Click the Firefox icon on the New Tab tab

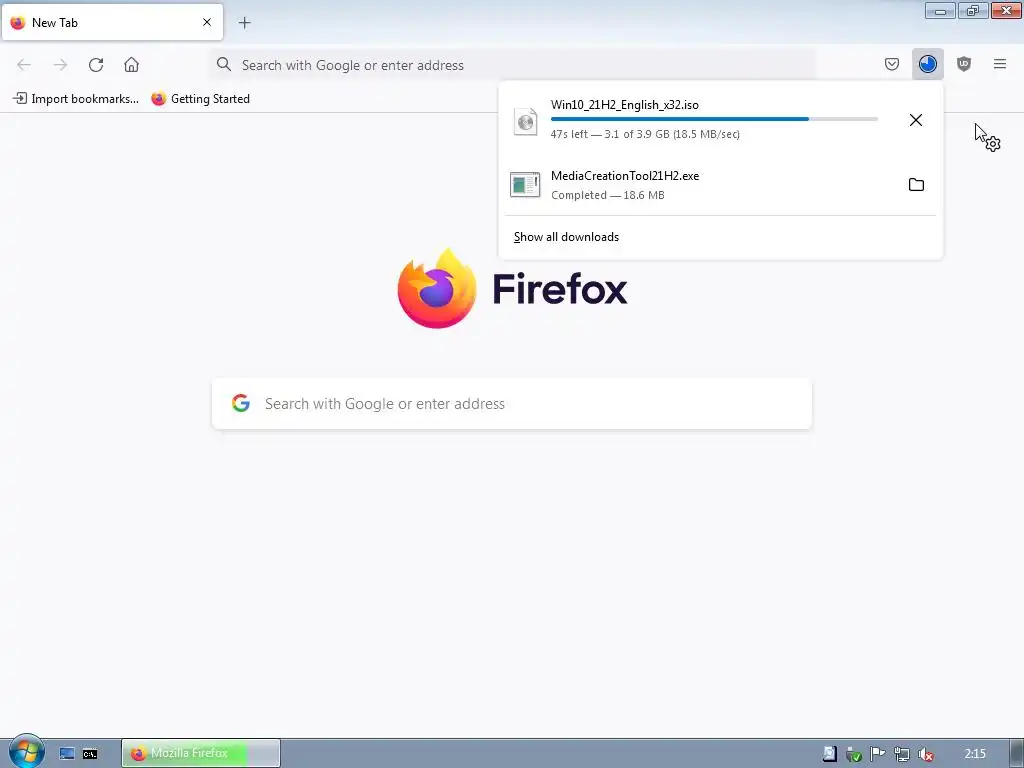click(x=18, y=22)
